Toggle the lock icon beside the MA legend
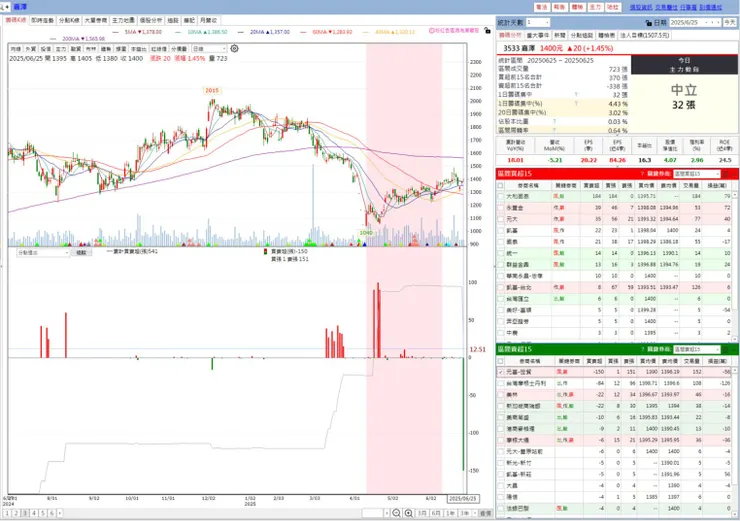740x521 pixels. pyautogui.click(x=487, y=31)
